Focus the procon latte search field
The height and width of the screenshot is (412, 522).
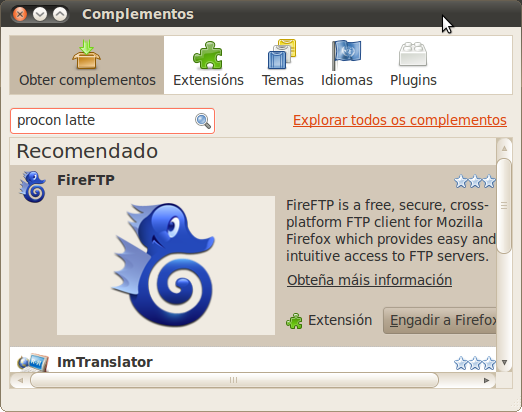pos(112,121)
